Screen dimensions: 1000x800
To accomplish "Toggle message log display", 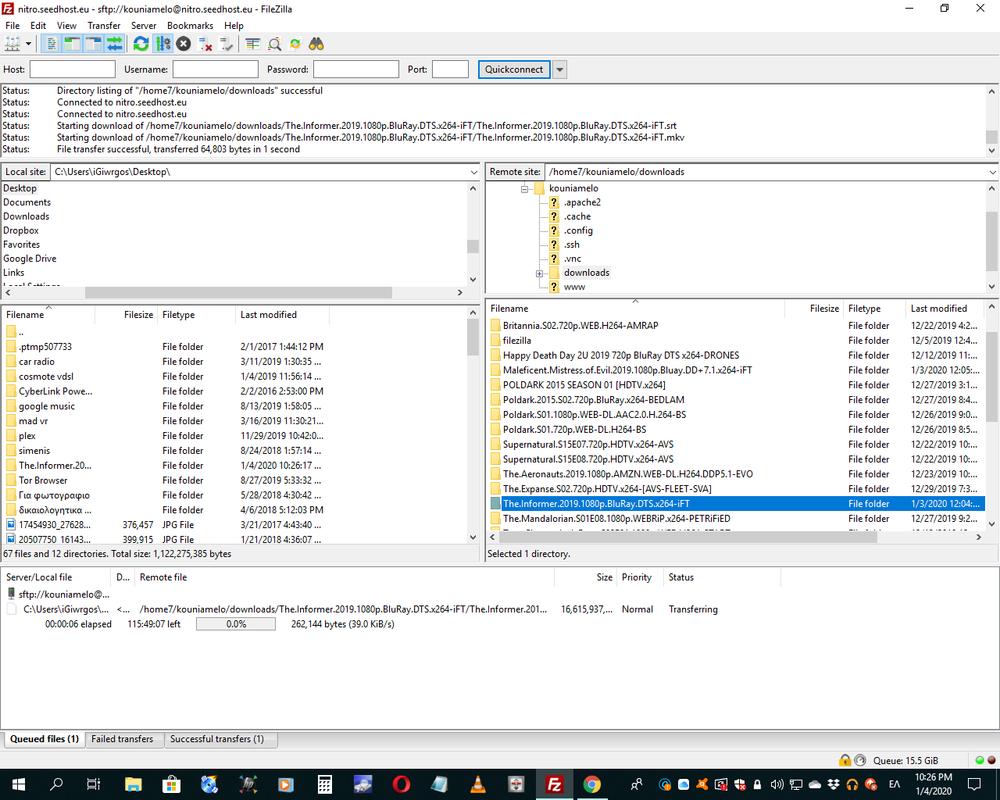I will coord(51,44).
